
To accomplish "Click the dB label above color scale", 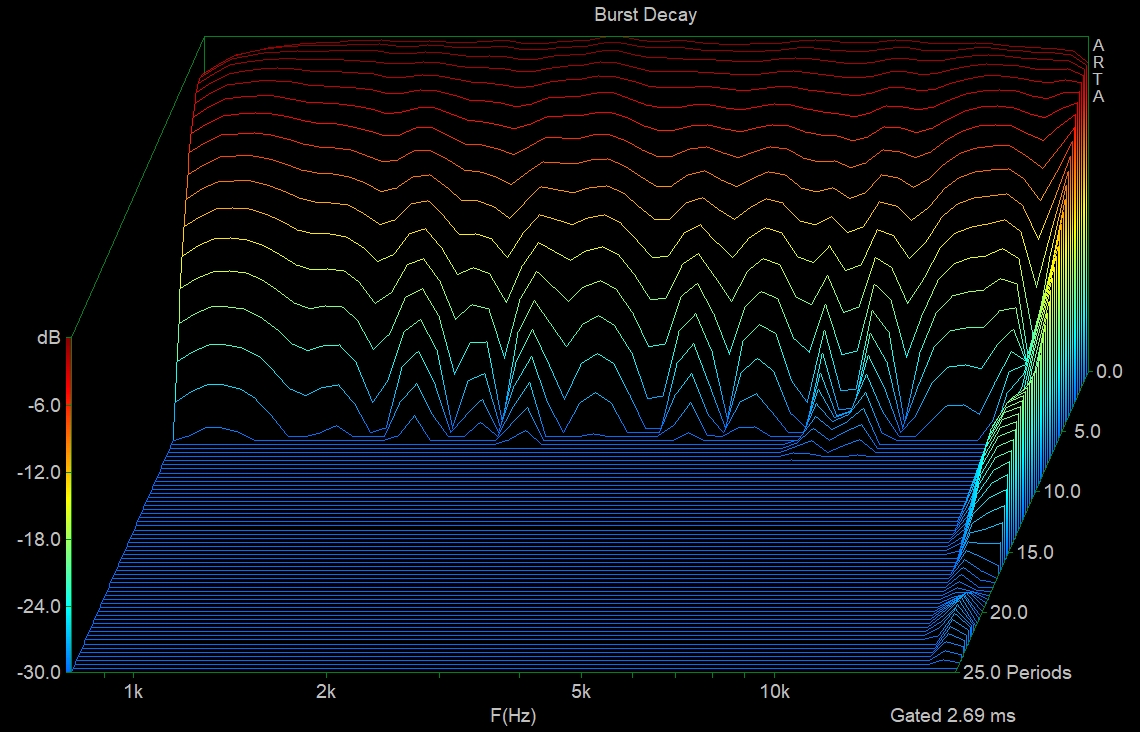I will tap(49, 337).
